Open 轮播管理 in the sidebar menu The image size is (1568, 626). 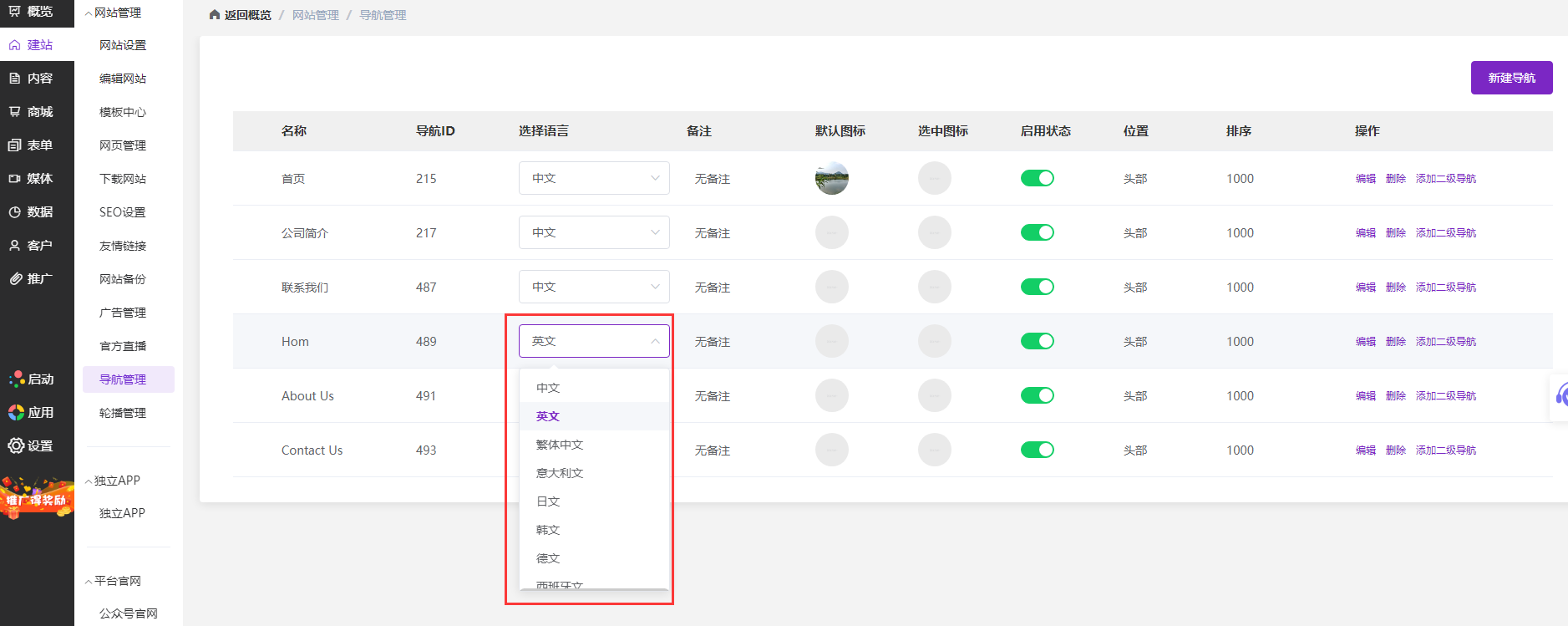(x=122, y=413)
